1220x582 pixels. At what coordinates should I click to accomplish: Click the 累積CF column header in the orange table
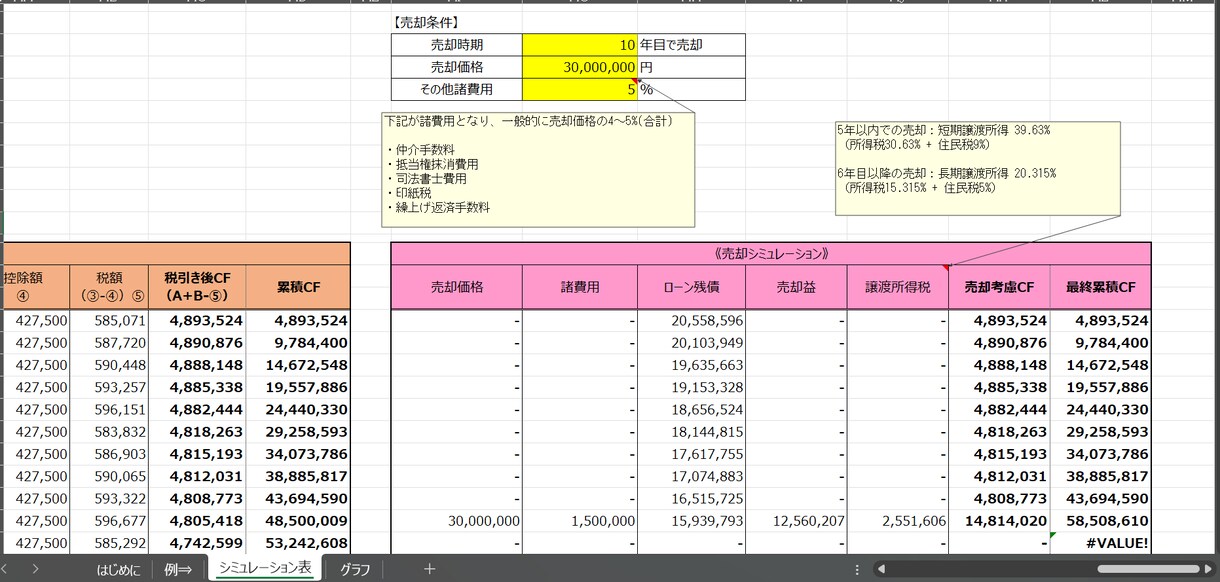[x=298, y=287]
